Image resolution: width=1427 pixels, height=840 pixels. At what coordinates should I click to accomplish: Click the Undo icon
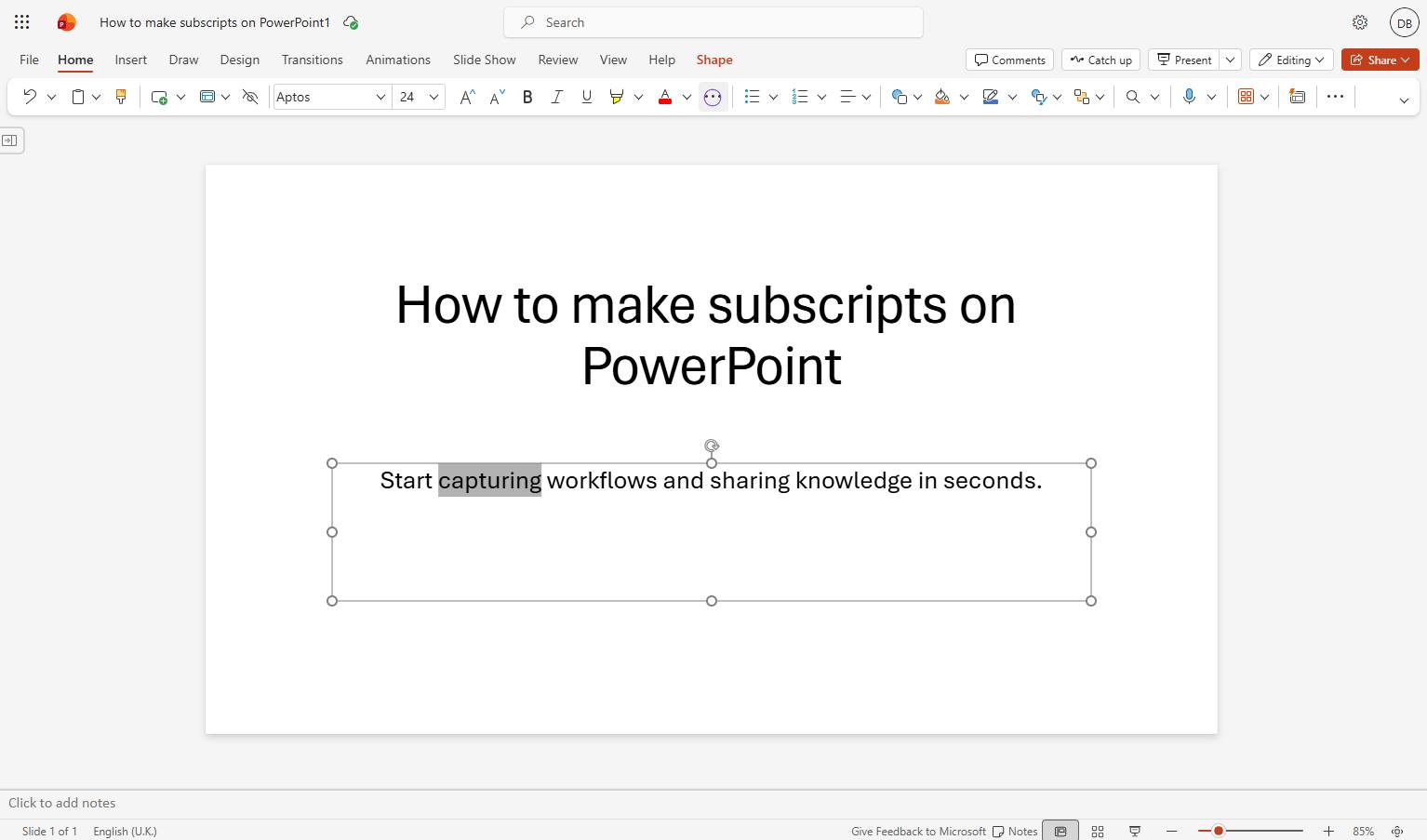pyautogui.click(x=30, y=97)
